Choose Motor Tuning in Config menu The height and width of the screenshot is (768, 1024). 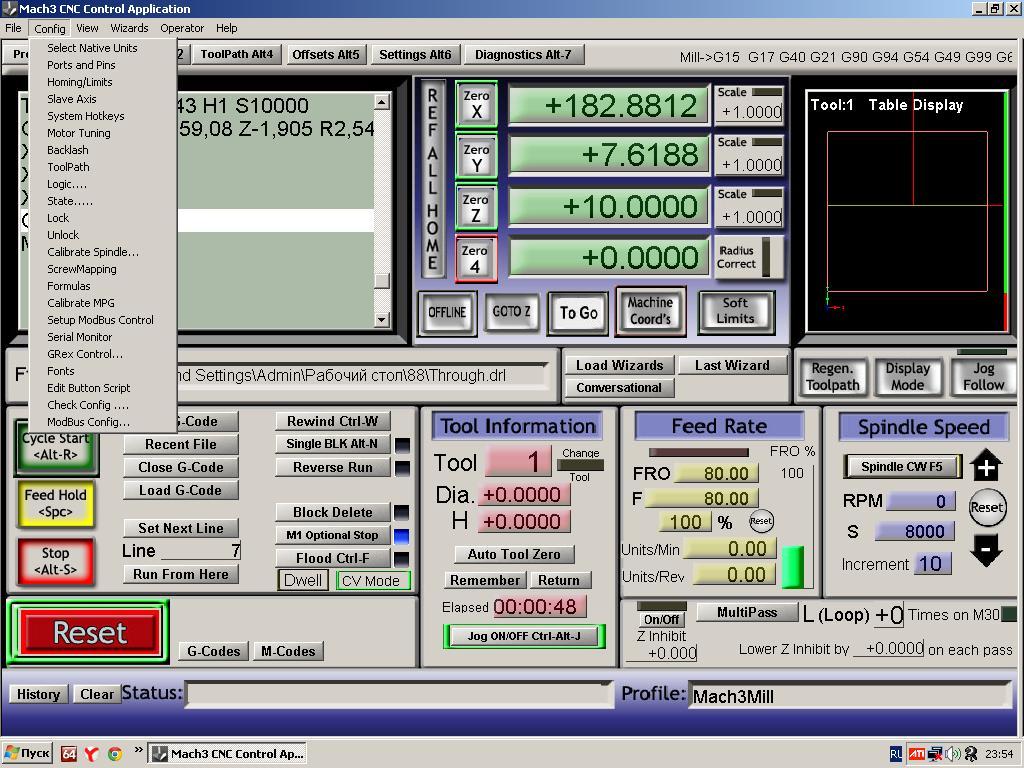(x=102, y=133)
